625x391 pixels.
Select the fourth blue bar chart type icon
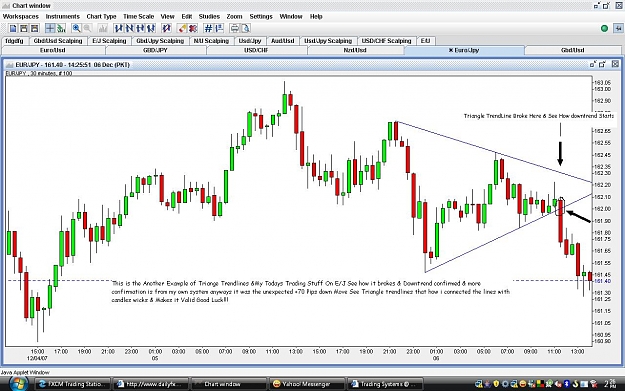pos(151,28)
